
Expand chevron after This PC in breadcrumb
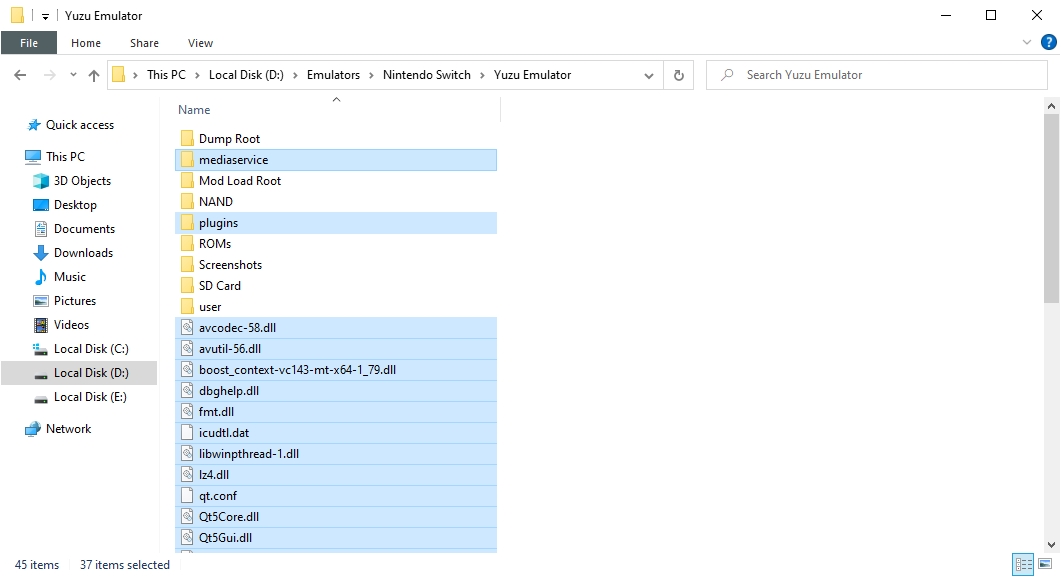tap(197, 75)
